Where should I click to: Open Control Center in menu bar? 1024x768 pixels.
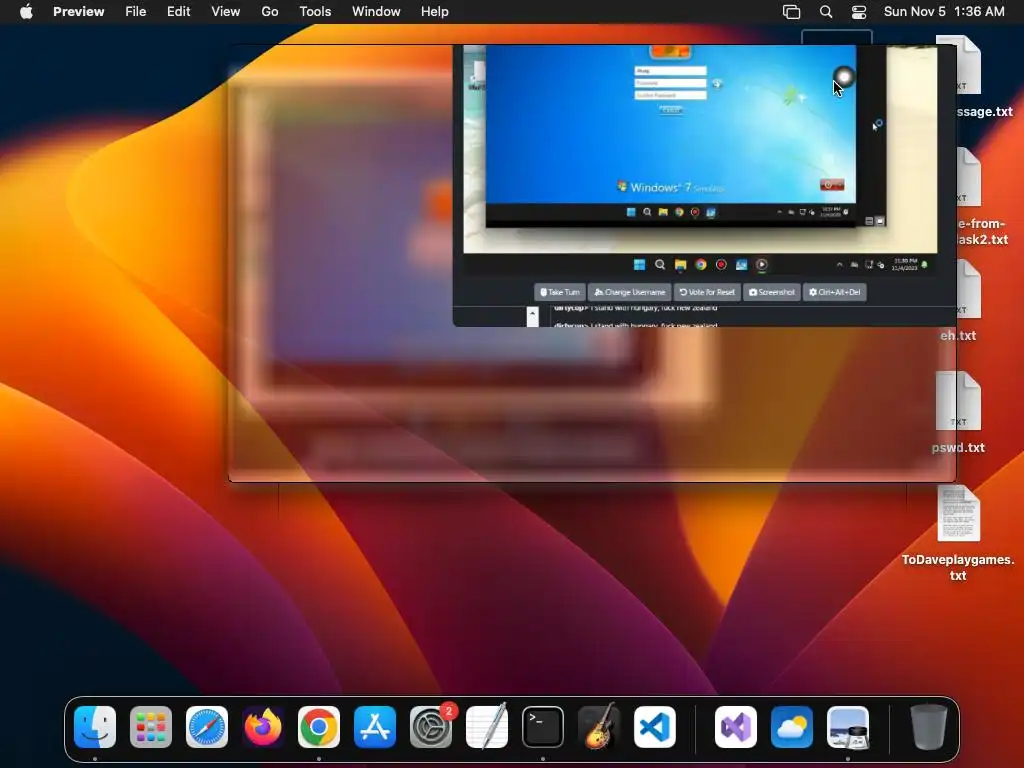tap(859, 12)
